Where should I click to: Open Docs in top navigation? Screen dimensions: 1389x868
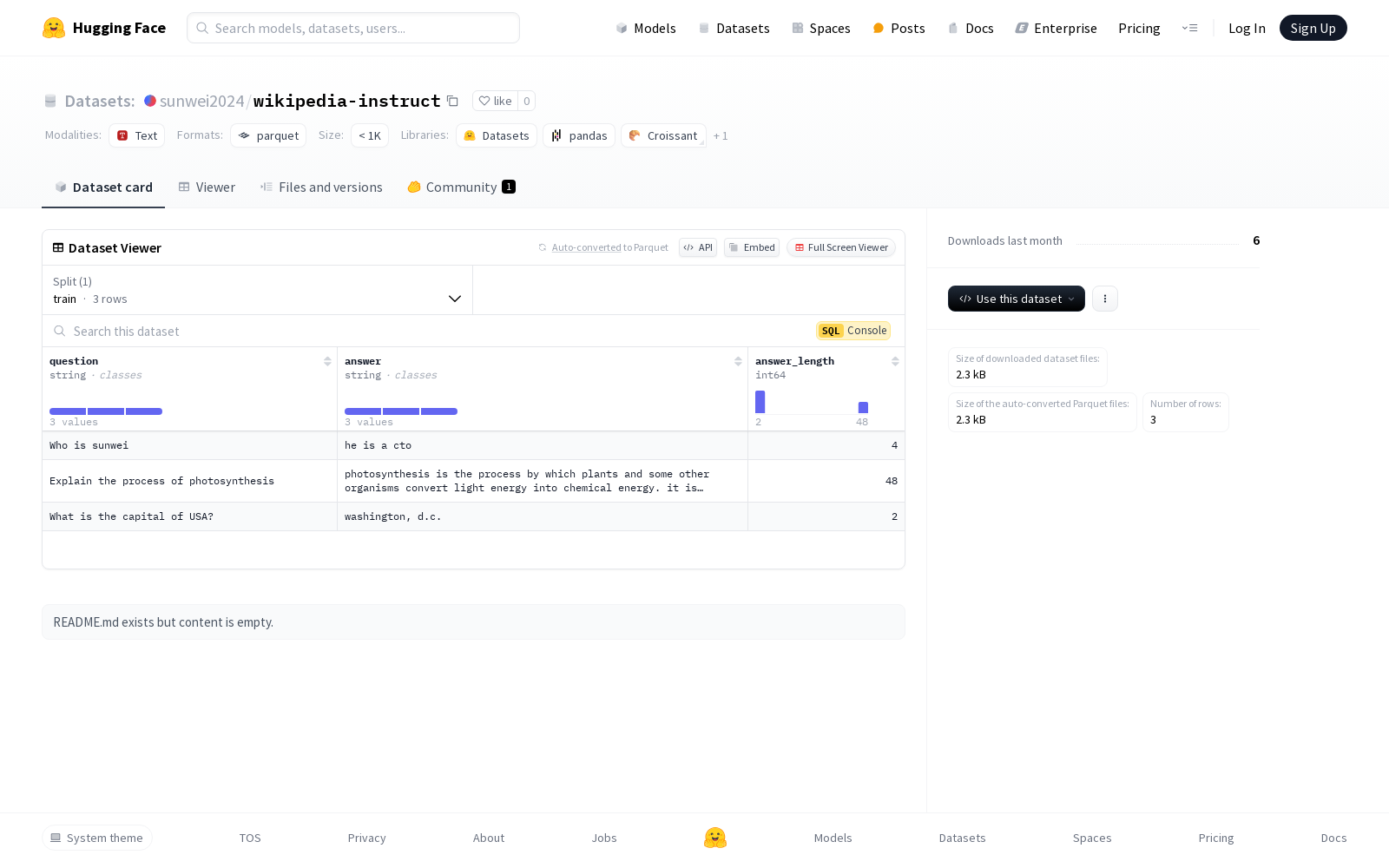(x=971, y=28)
